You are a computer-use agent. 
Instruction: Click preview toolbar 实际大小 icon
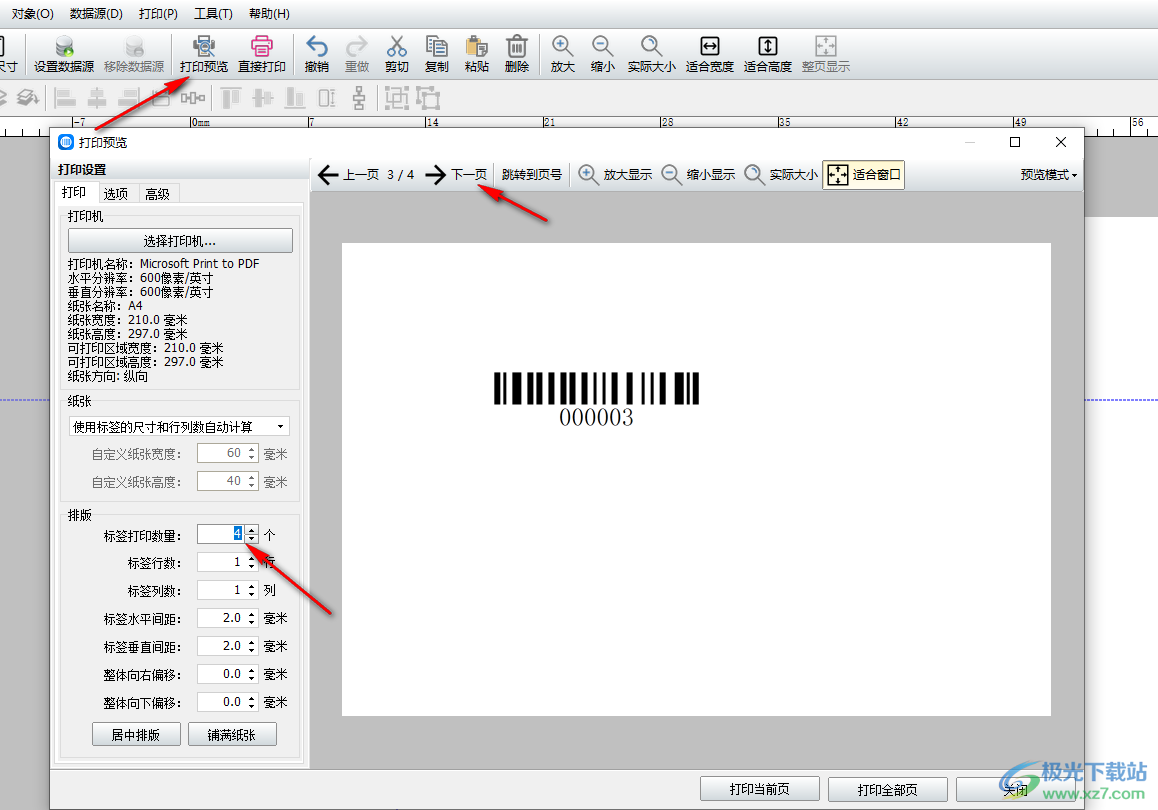pos(781,175)
